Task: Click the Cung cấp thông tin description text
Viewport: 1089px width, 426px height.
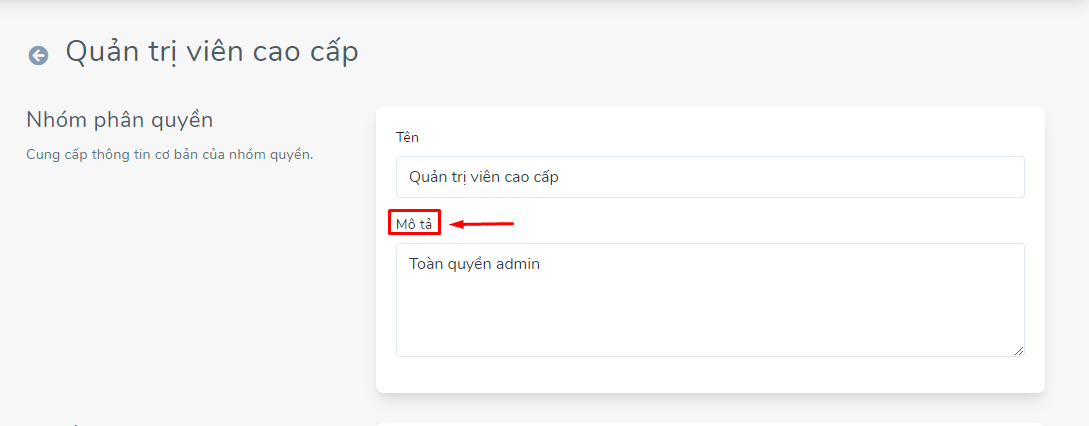Action: 170,154
